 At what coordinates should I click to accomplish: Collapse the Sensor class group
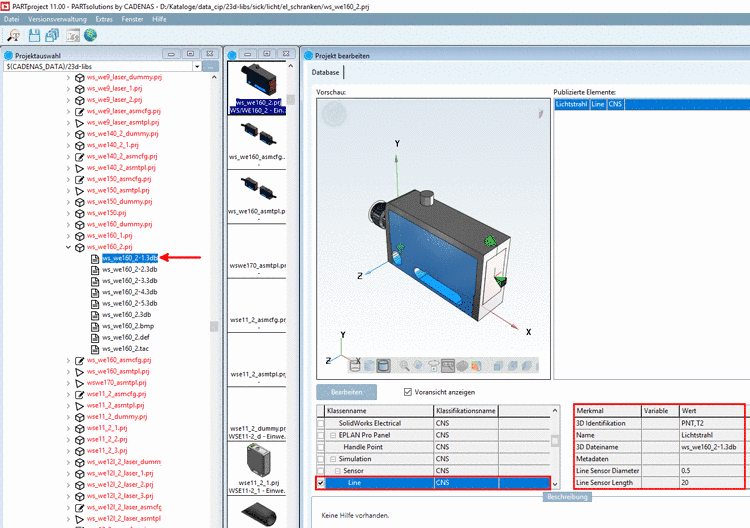(338, 471)
